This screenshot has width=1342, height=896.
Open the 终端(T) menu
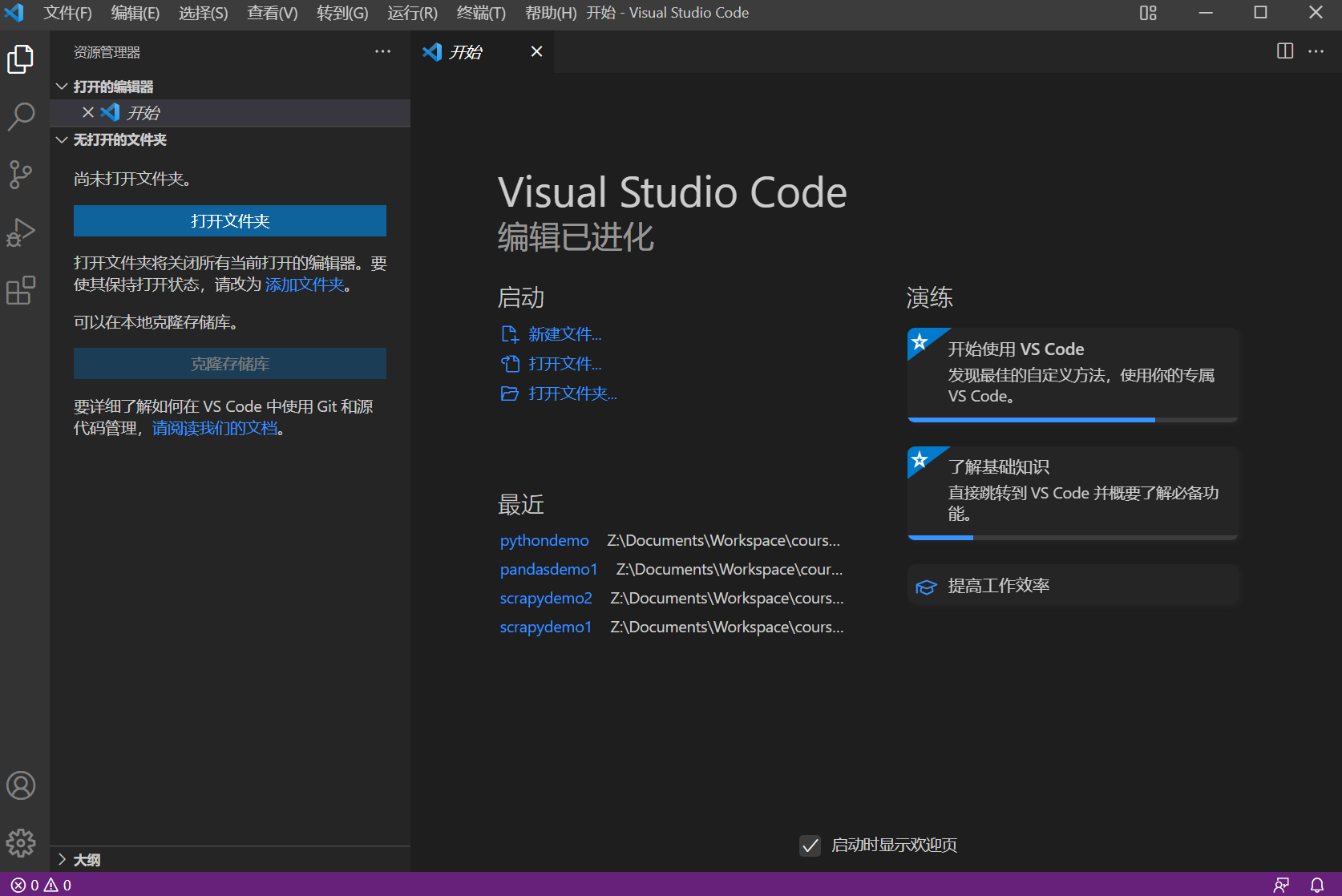(x=482, y=13)
